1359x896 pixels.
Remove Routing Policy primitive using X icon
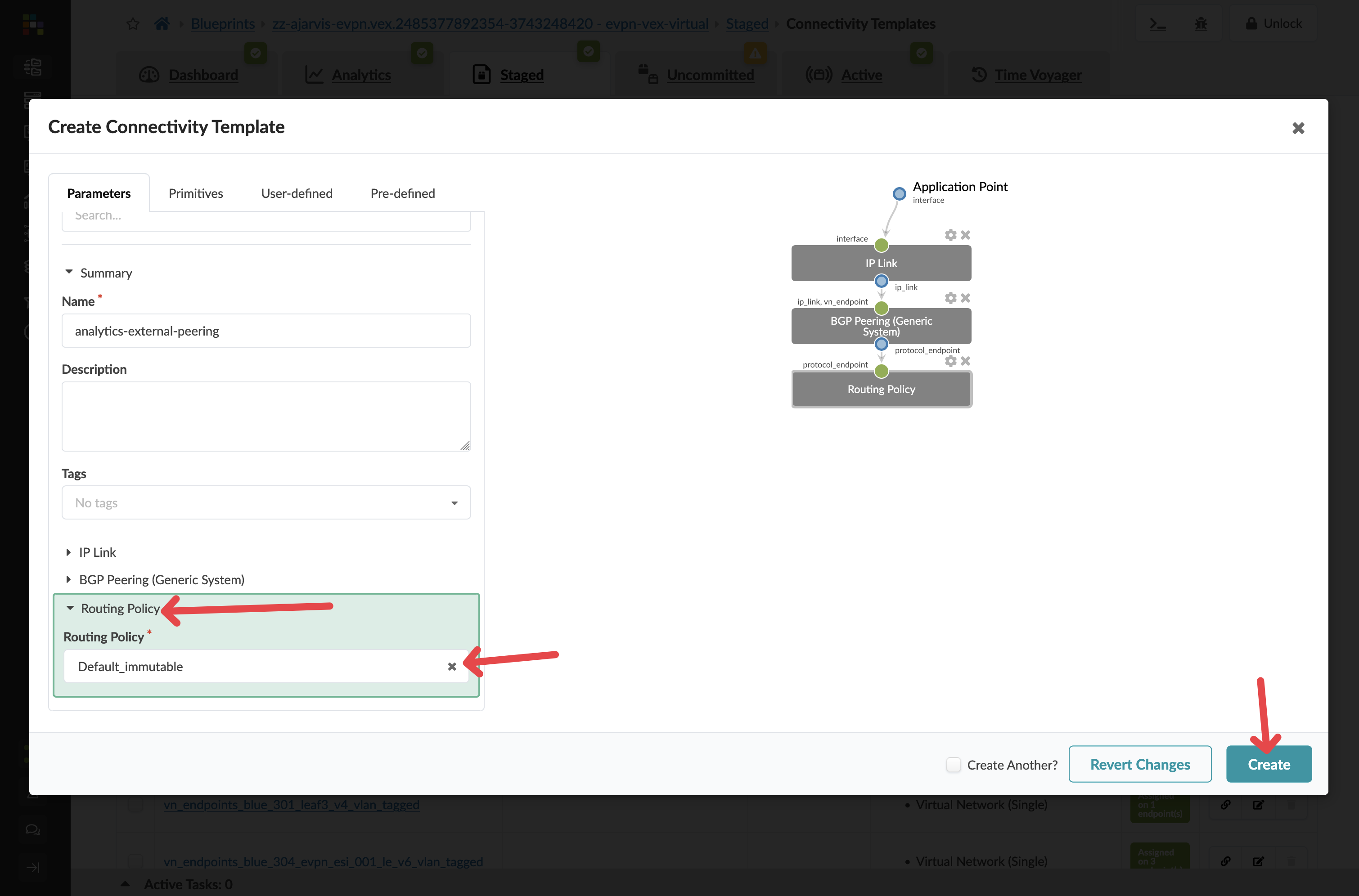click(x=966, y=361)
